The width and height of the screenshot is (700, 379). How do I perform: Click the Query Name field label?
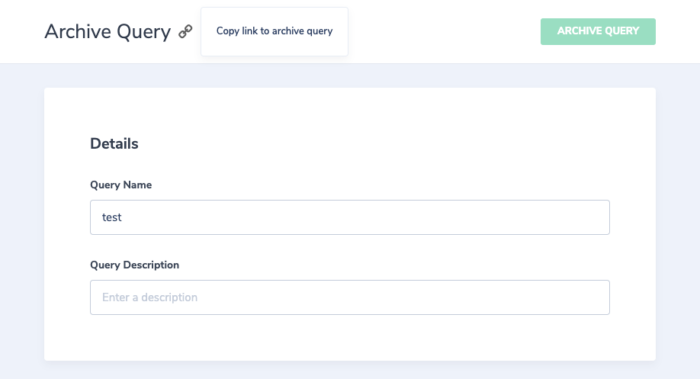(x=121, y=185)
